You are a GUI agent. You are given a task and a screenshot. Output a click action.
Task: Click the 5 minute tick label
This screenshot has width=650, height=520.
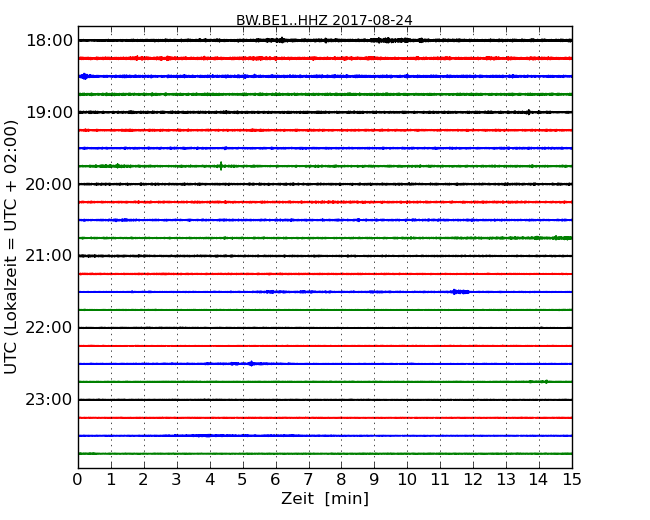point(243,480)
